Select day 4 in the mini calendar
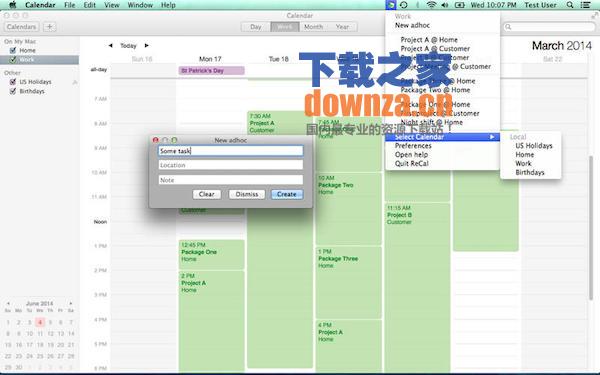Screen dimensions: 600x375 [40, 322]
